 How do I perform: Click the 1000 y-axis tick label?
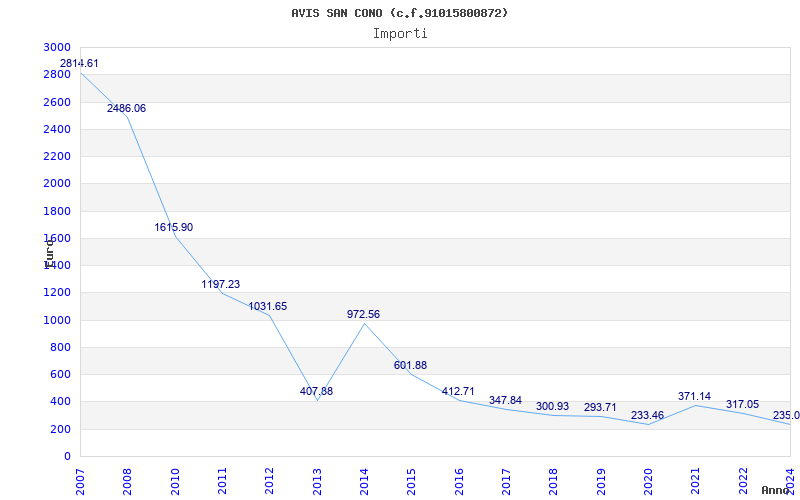[x=57, y=320]
